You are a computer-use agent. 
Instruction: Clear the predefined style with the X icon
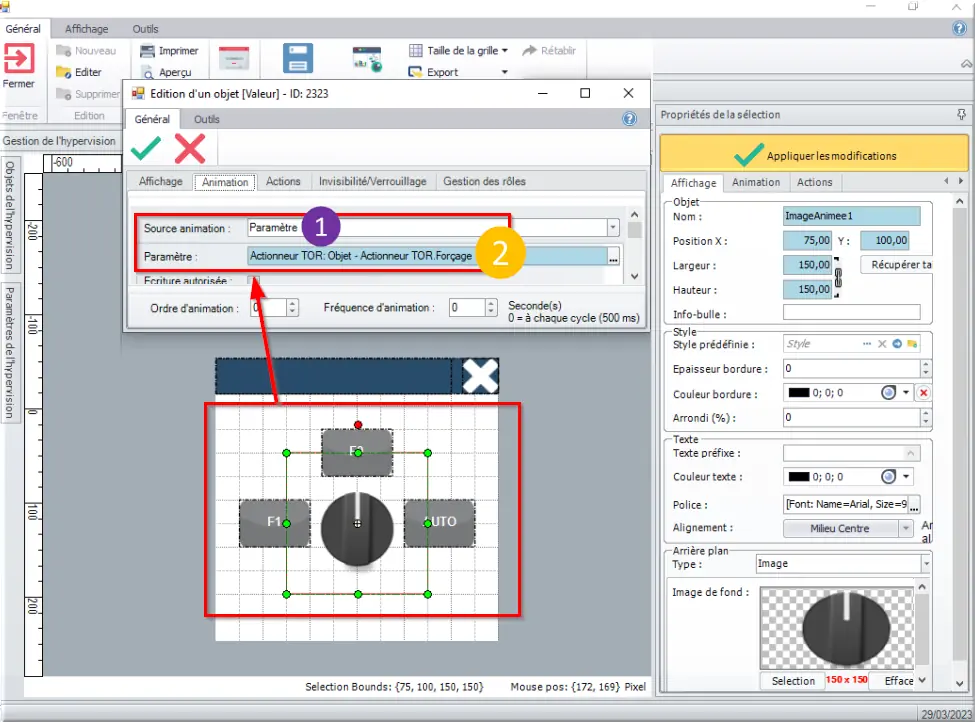click(882, 344)
